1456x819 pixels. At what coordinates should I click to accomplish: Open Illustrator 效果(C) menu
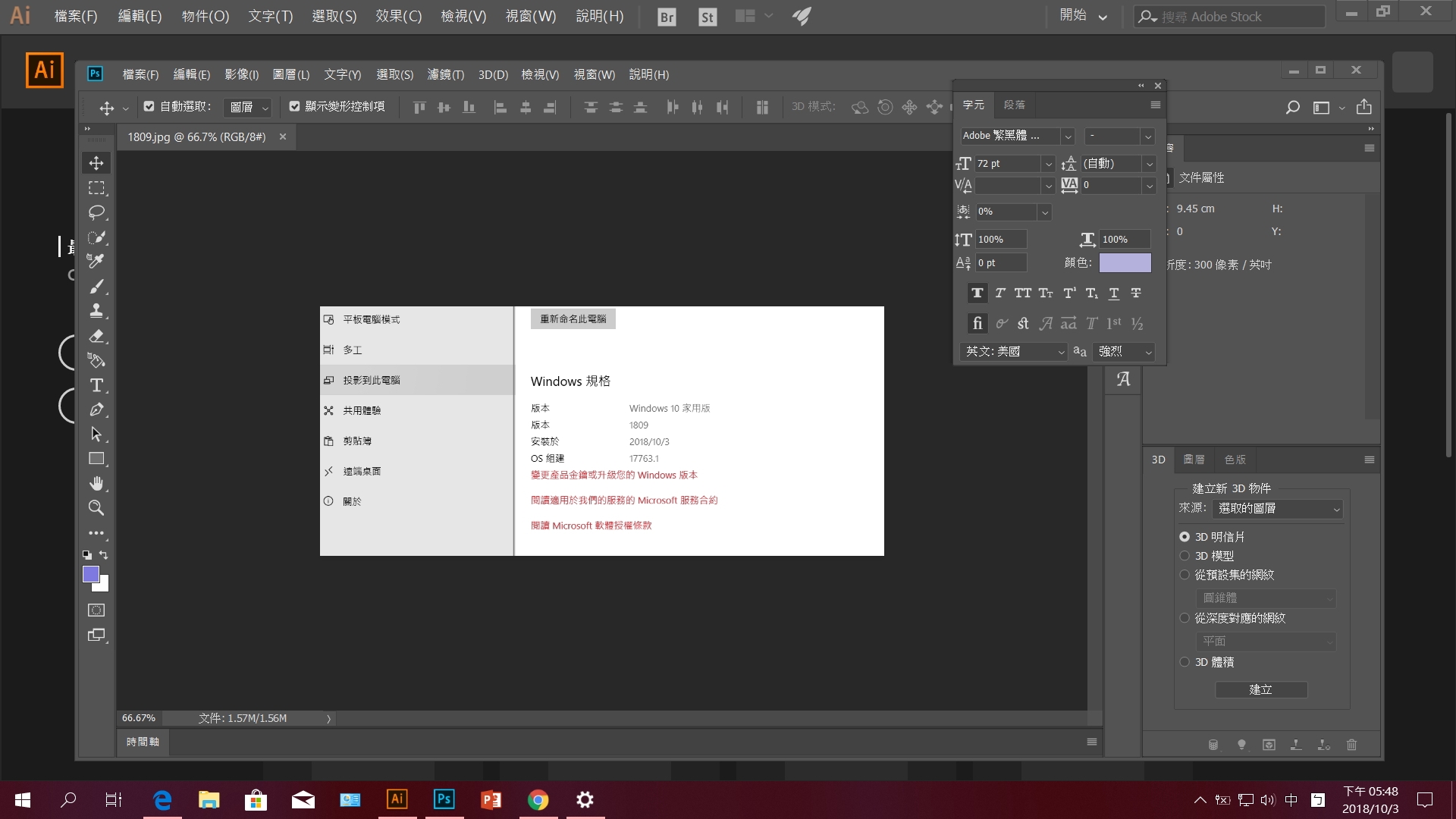pos(398,16)
